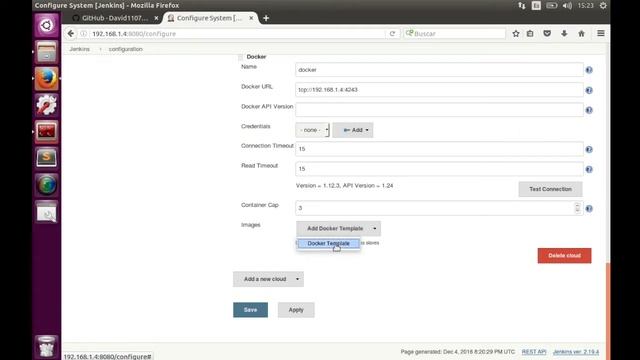640x360 pixels.
Task: Go back with the browser back arrow
Action: (71, 33)
